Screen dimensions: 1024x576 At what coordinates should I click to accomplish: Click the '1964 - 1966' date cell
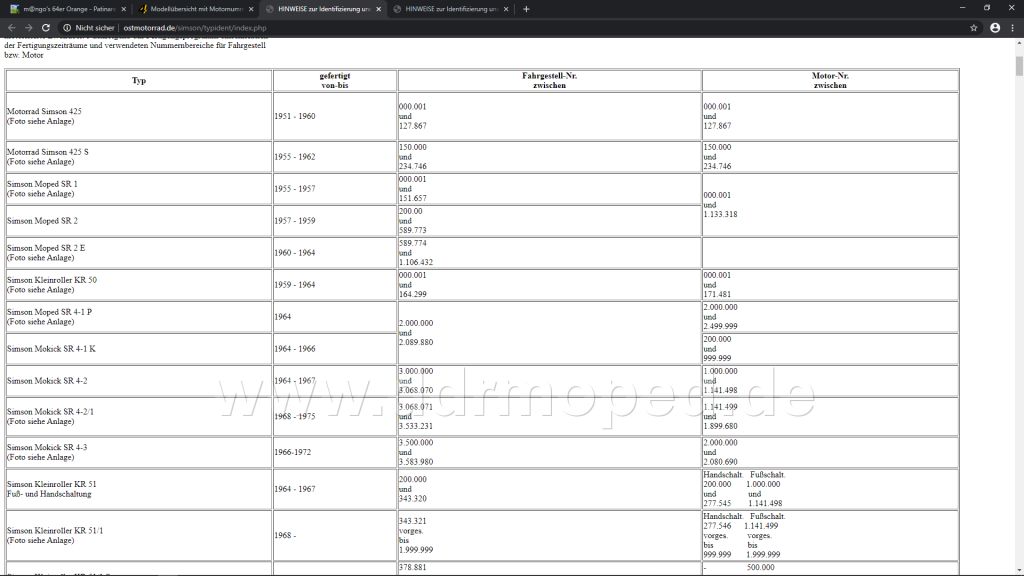[334, 349]
